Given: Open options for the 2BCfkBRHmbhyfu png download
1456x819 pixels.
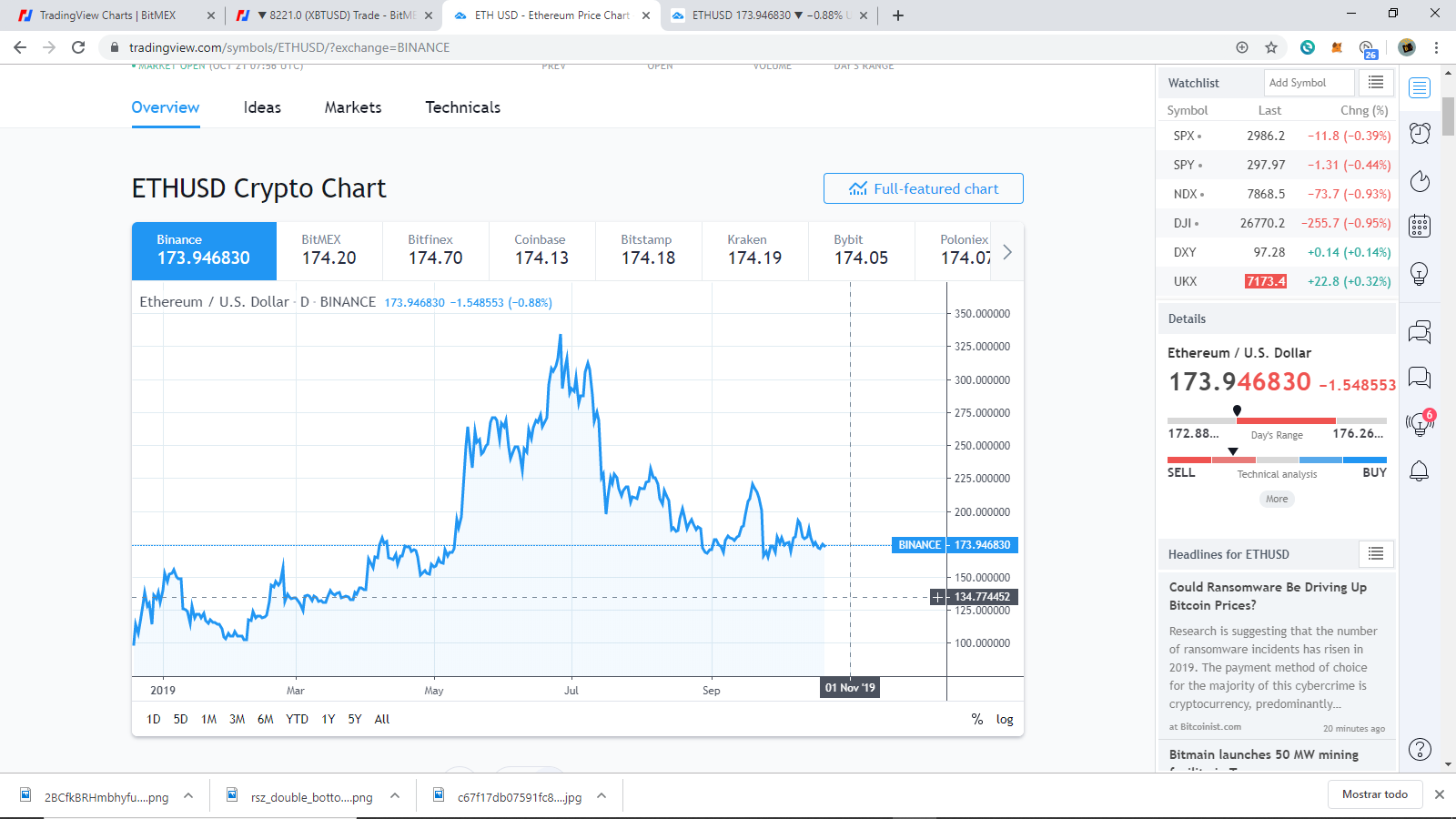Looking at the screenshot, I should (188, 796).
